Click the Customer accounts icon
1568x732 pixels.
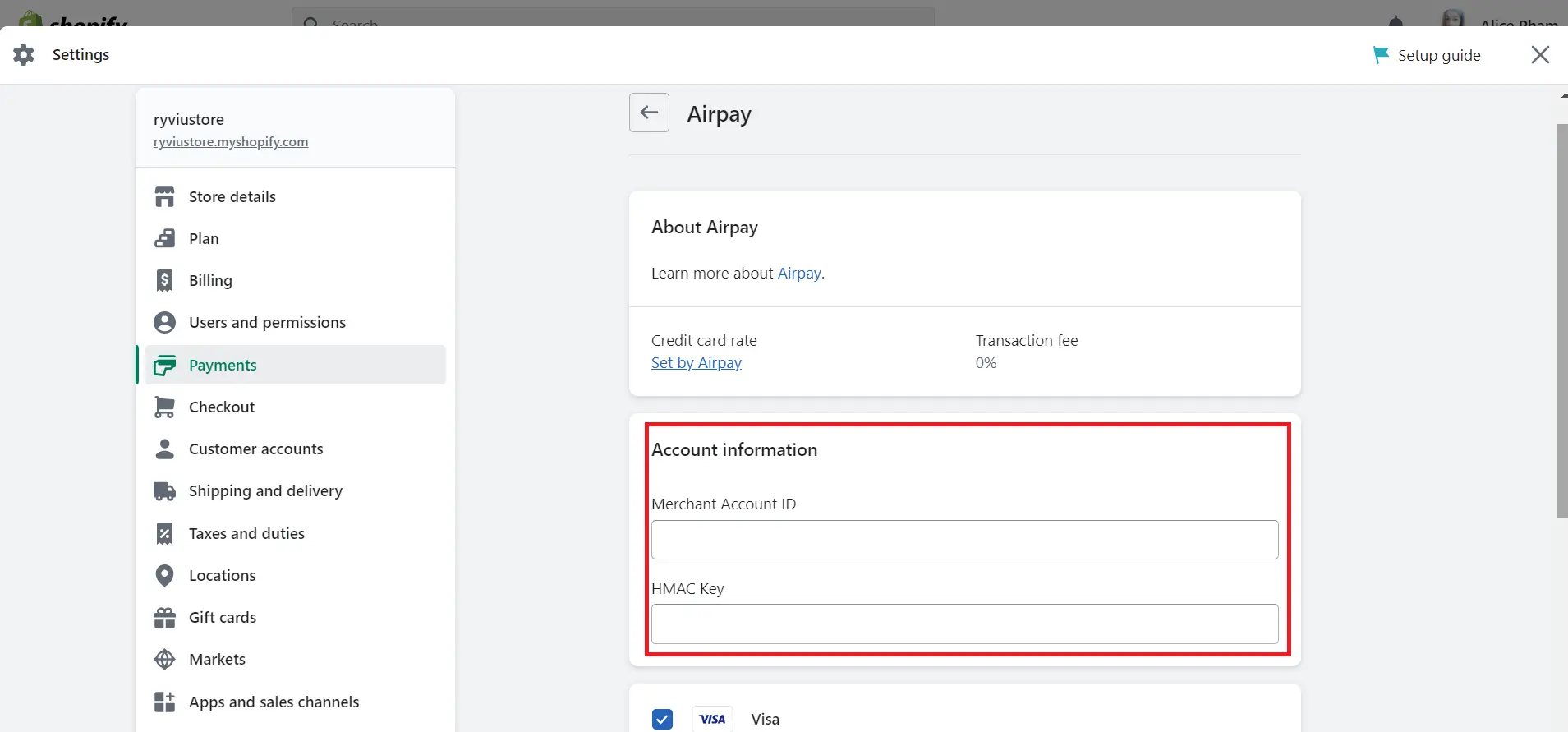coord(164,449)
